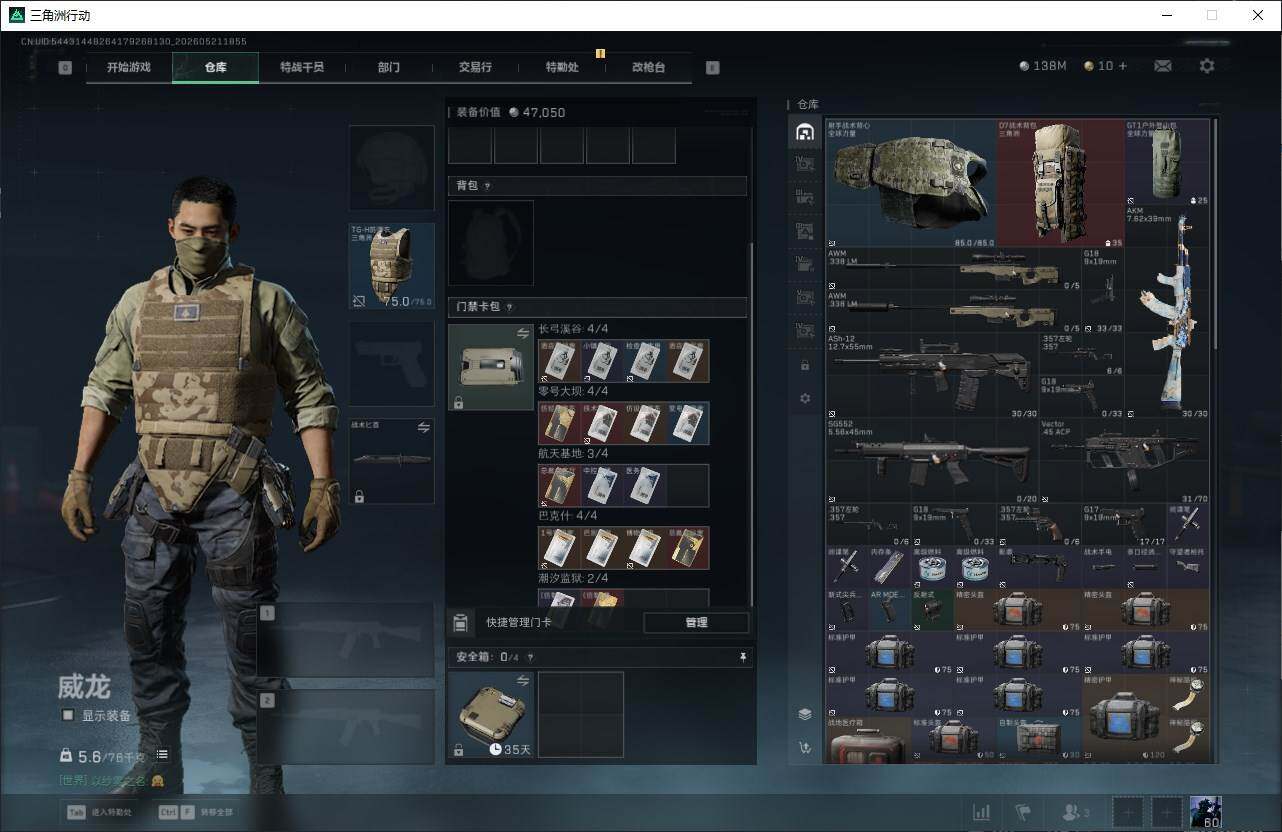The height and width of the screenshot is (832, 1282).
Task: Click the Ctrl F 转移全部 button
Action: coord(196,812)
